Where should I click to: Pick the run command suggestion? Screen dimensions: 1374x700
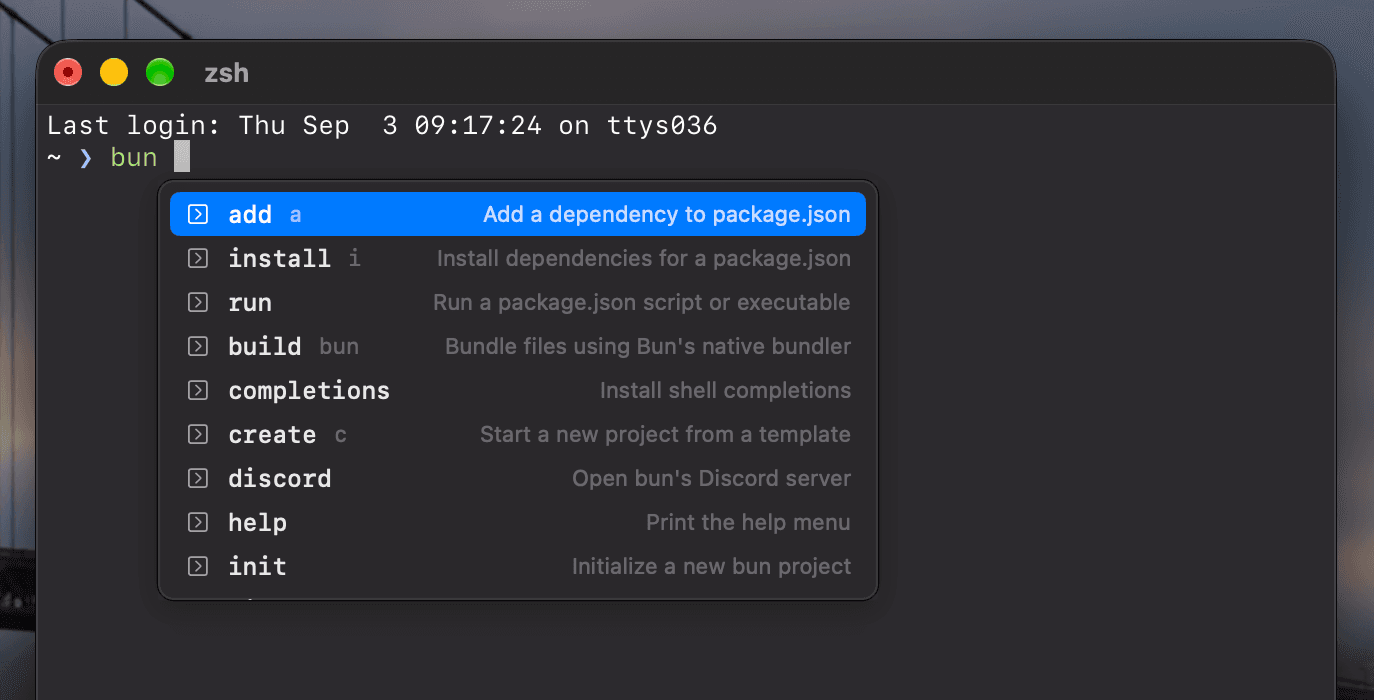pos(518,302)
